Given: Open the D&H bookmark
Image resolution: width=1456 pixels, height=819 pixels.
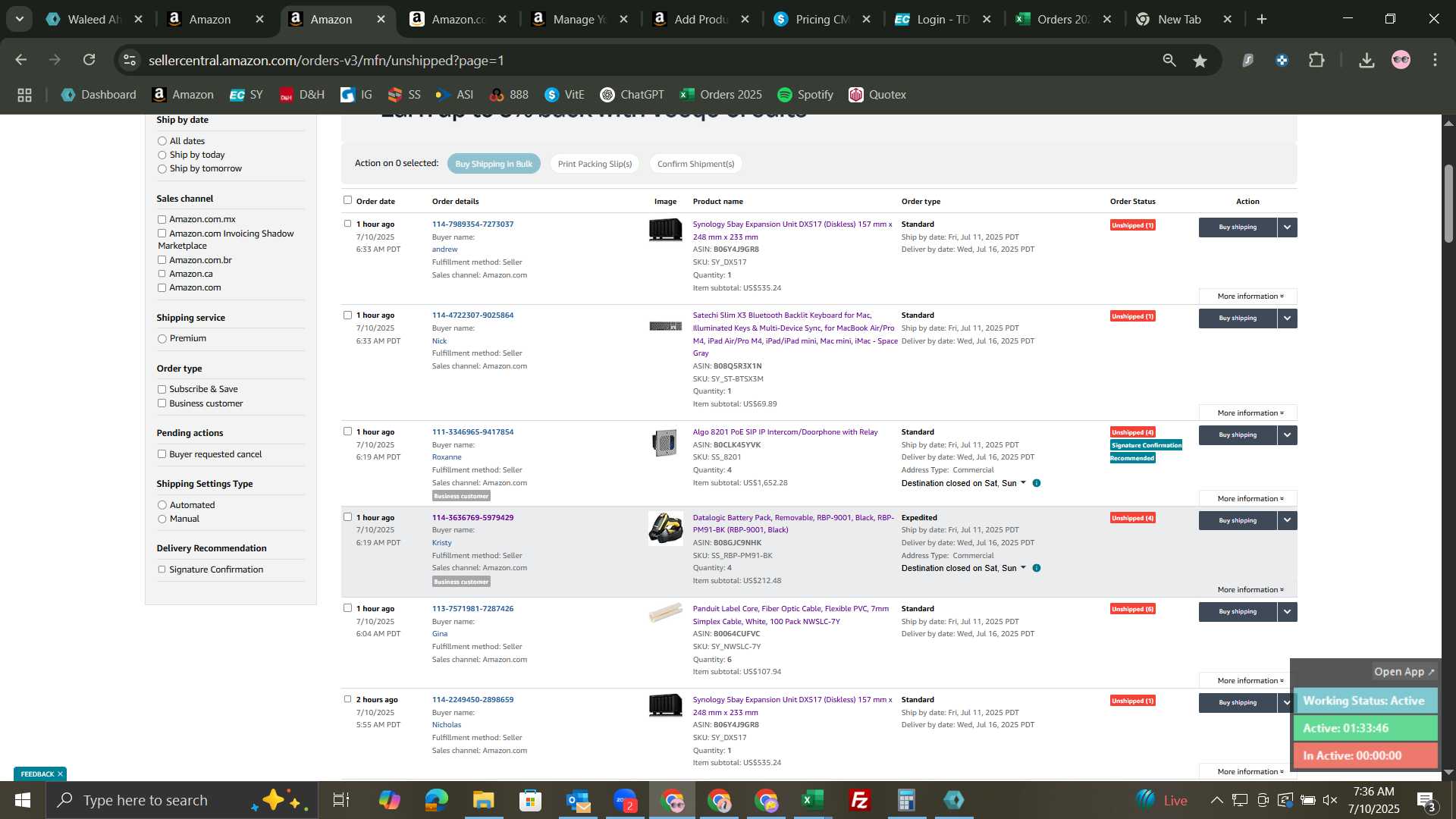Looking at the screenshot, I should pyautogui.click(x=302, y=95).
